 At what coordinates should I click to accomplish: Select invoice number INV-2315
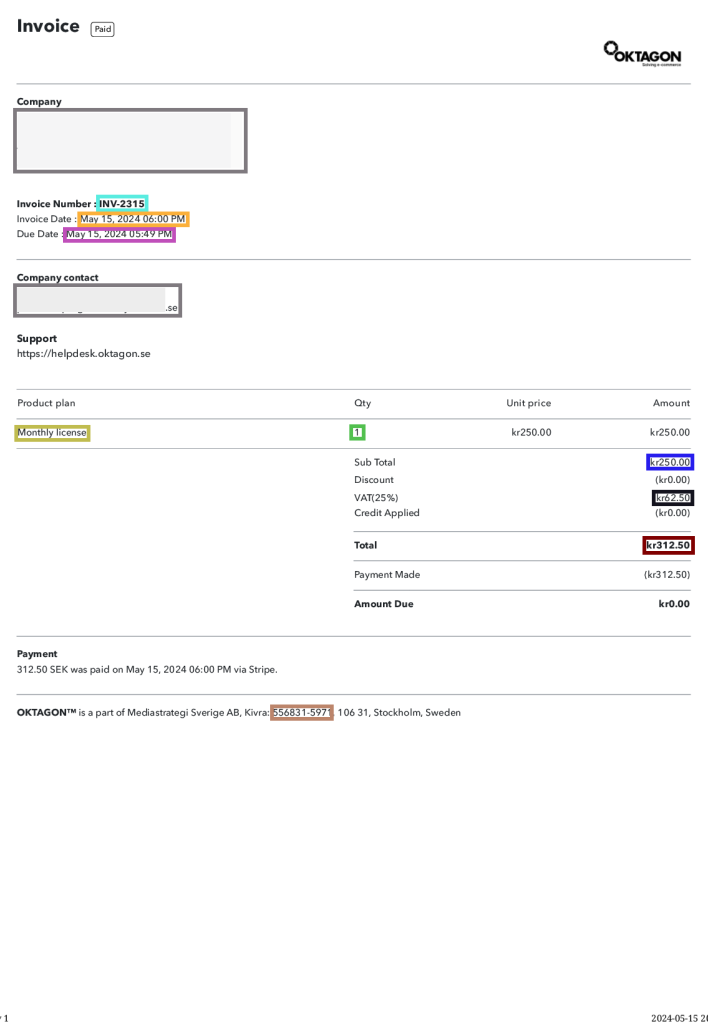tap(122, 204)
